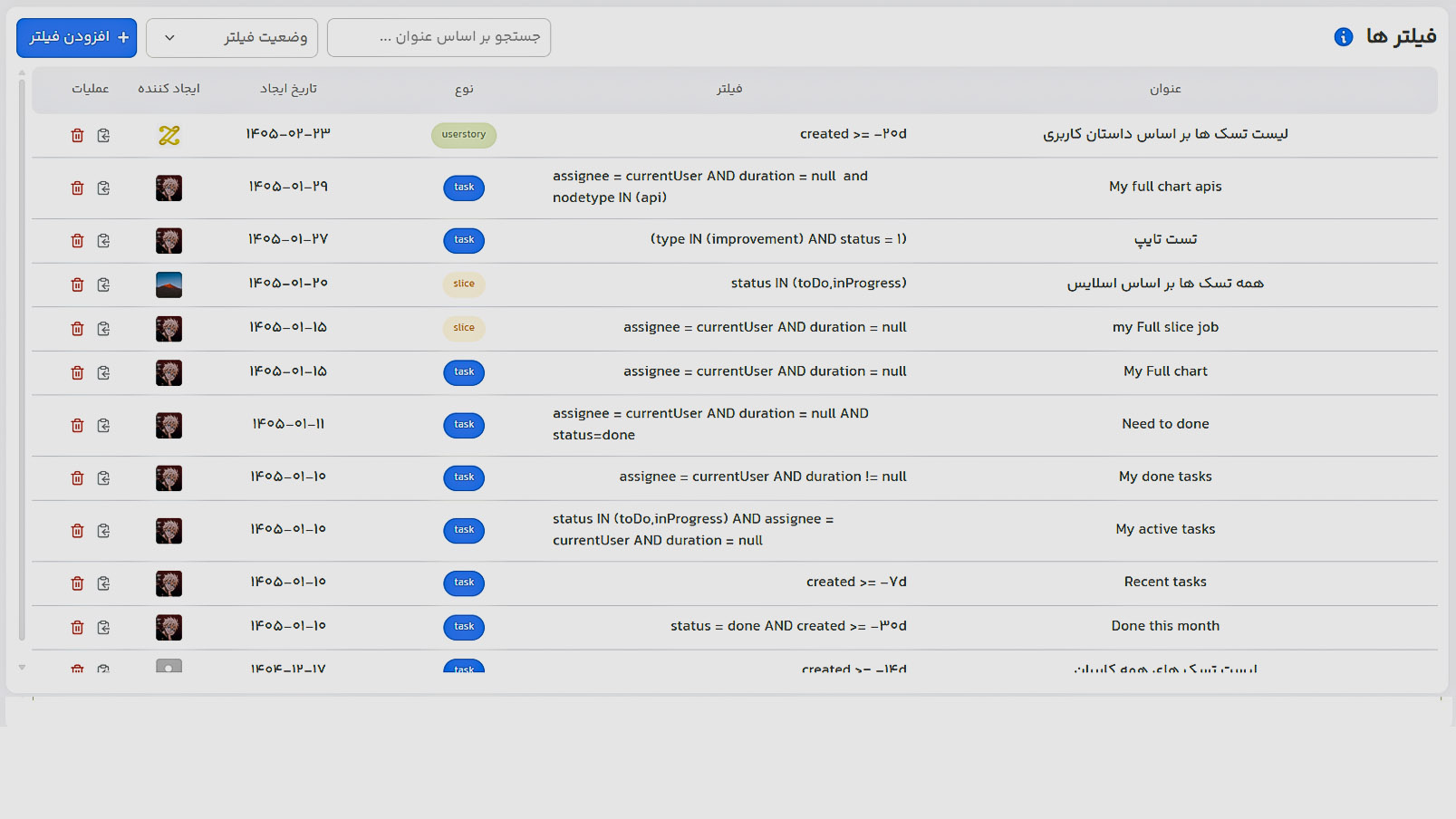Open the 'My Full chart' filter title
This screenshot has height=819, width=1456.
tap(1165, 371)
